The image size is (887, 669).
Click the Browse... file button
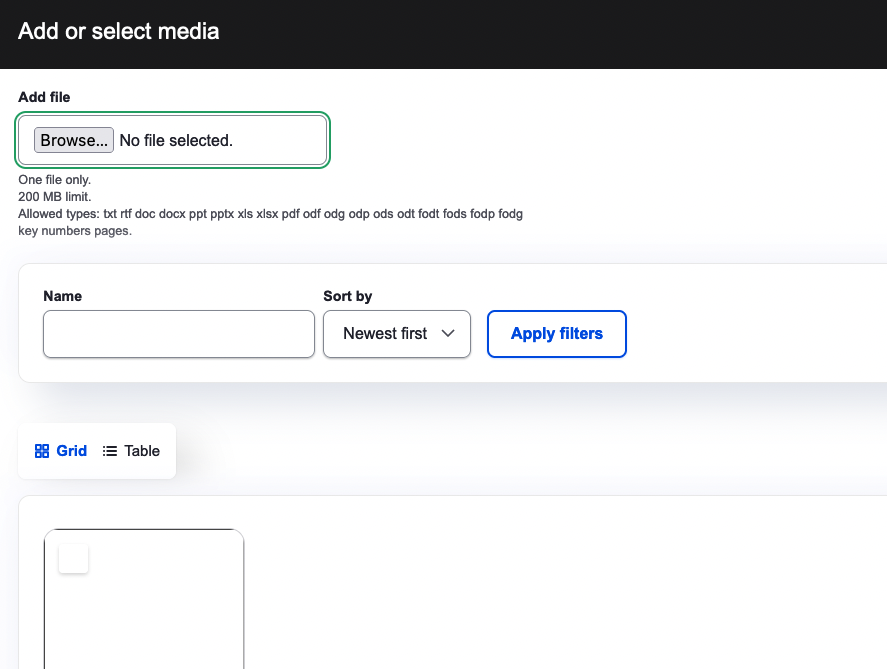click(74, 141)
